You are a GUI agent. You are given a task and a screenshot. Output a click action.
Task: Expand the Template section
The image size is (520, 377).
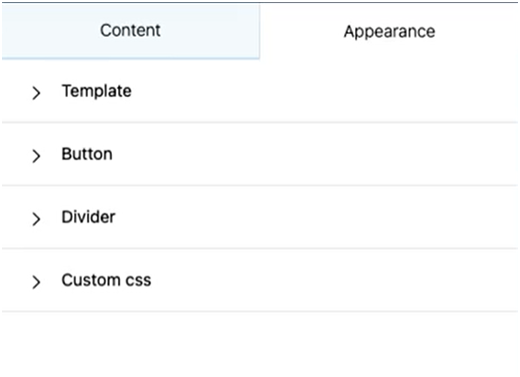coord(260,91)
